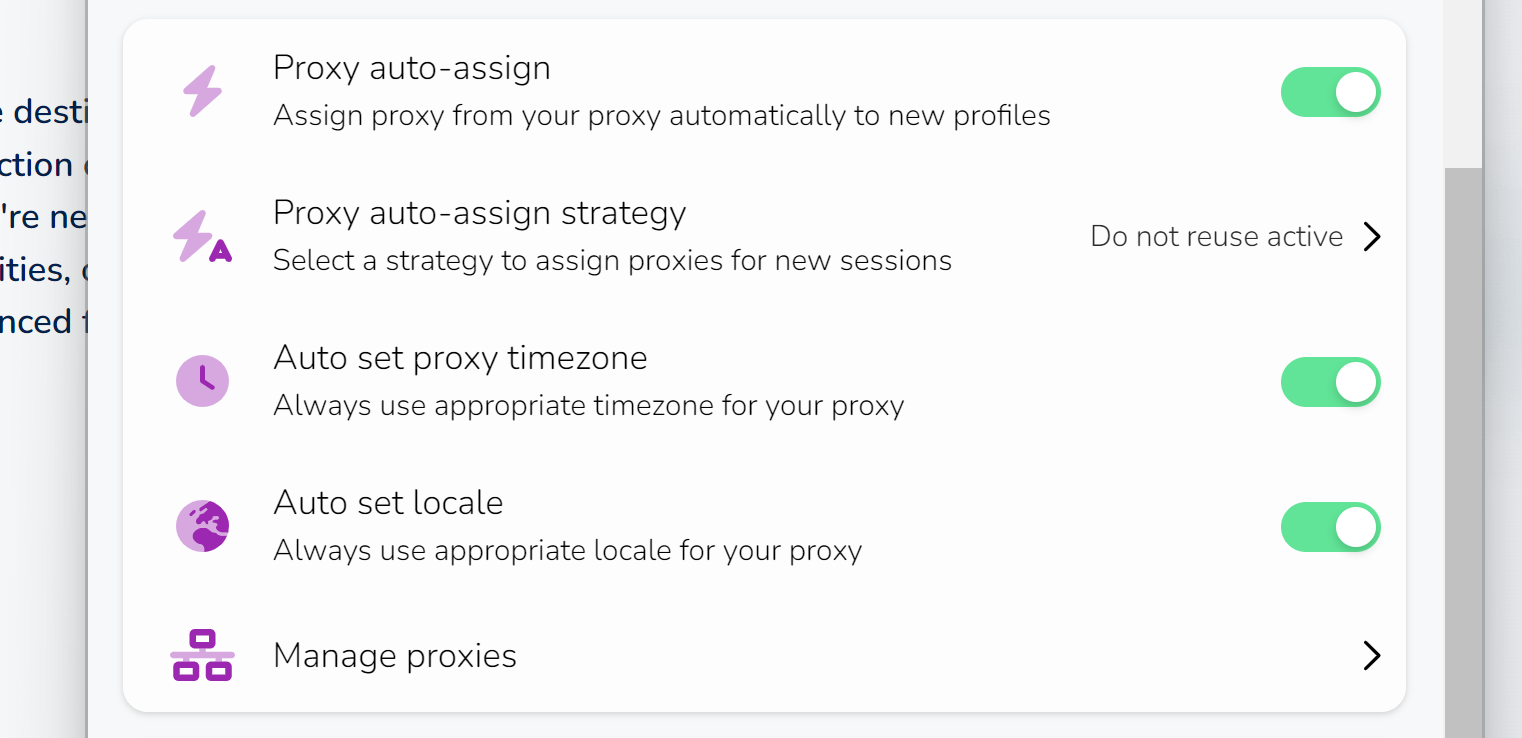Viewport: 1522px width, 738px height.
Task: Click the vertical scrollbar thumb of the settings panel
Action: point(1463,452)
